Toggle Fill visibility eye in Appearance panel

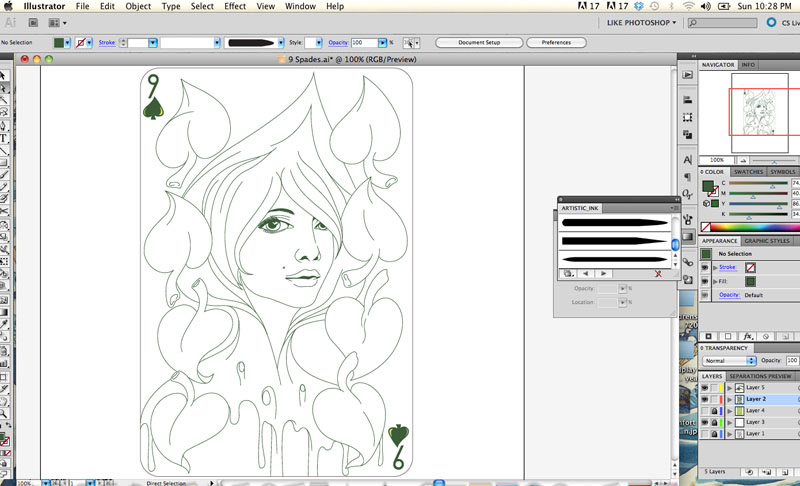(705, 282)
